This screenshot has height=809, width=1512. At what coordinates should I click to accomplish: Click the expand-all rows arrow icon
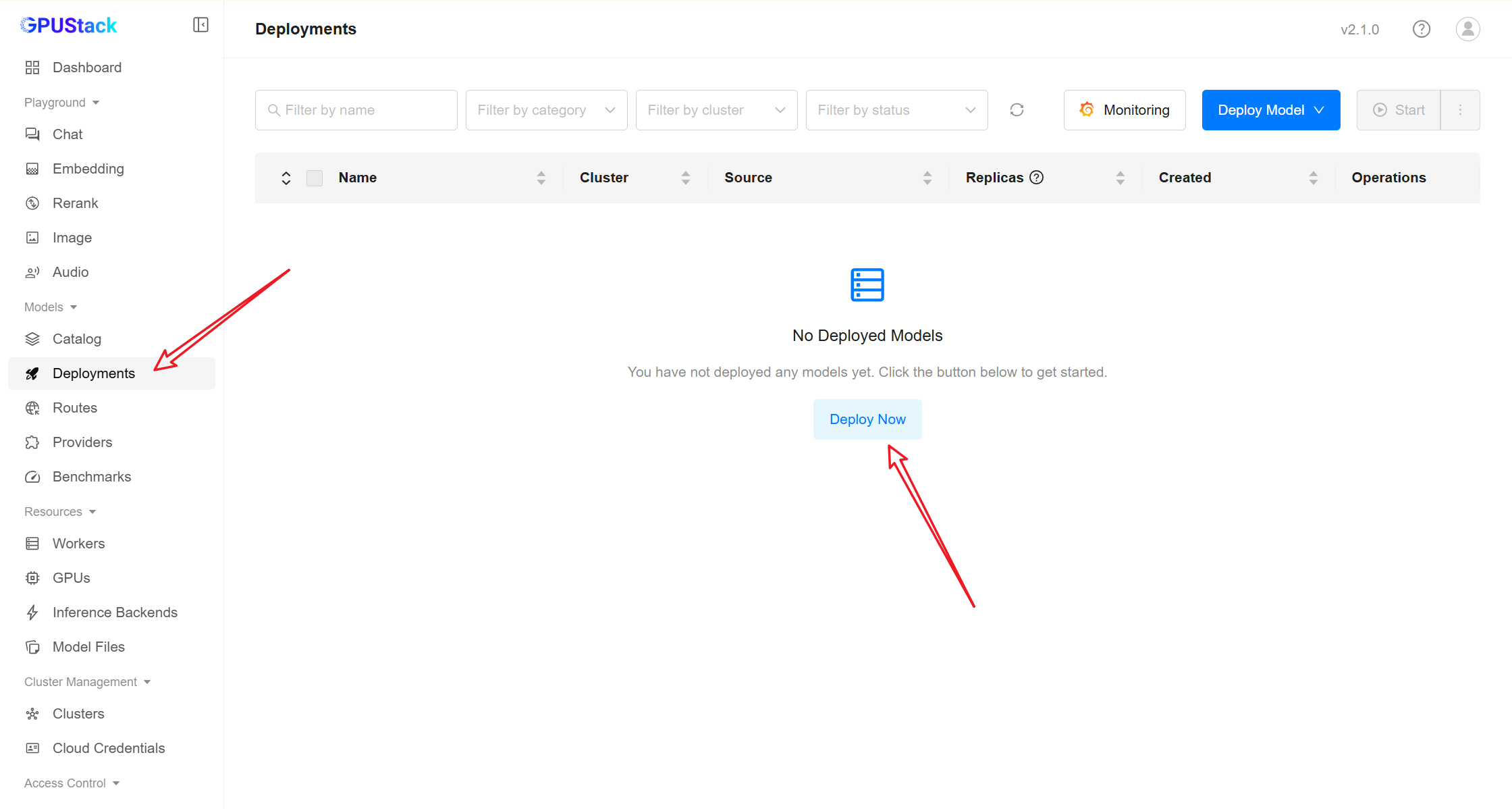(286, 178)
